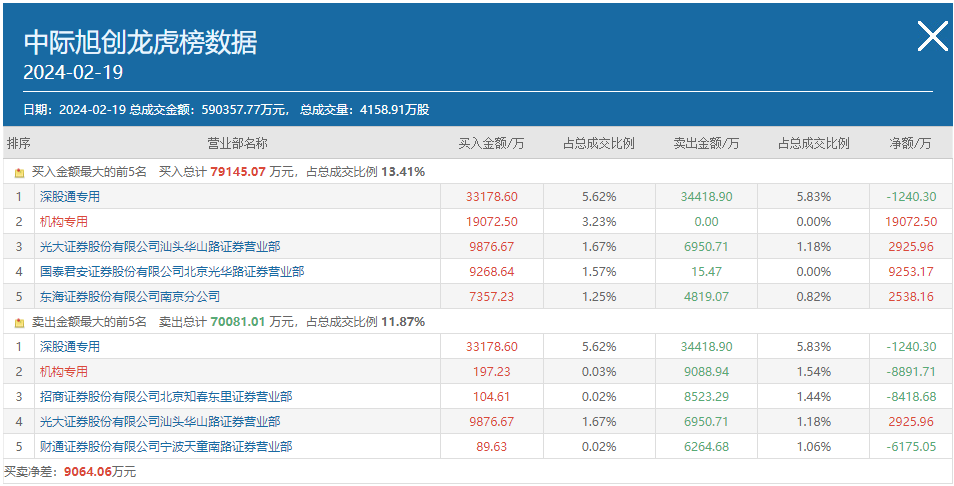The width and height of the screenshot is (954, 486).
Task: Click sell amount 8523.29 for 招商证券
Action: [706, 397]
